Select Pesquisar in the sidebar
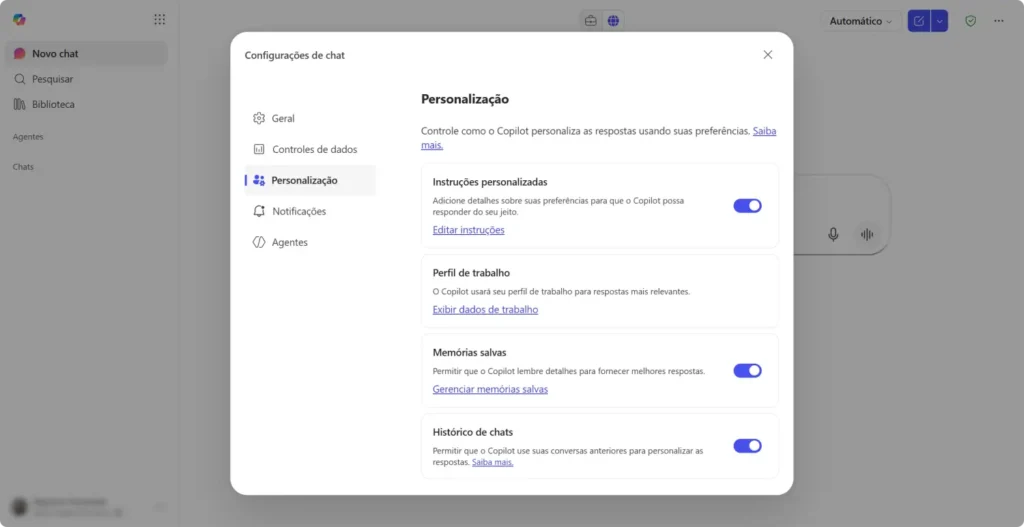1024x527 pixels. [86, 79]
